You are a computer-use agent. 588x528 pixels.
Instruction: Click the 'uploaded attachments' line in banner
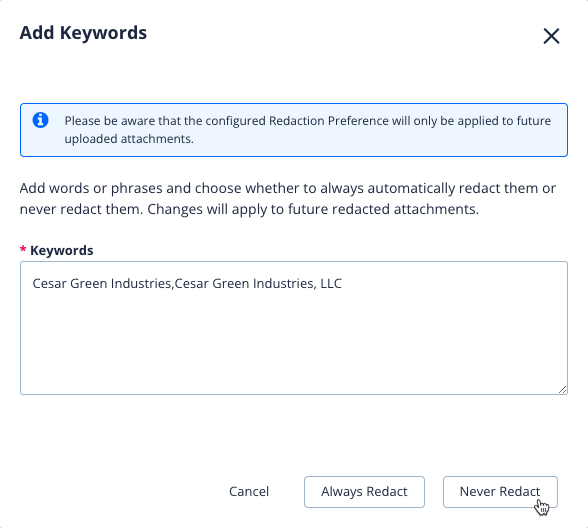point(129,139)
